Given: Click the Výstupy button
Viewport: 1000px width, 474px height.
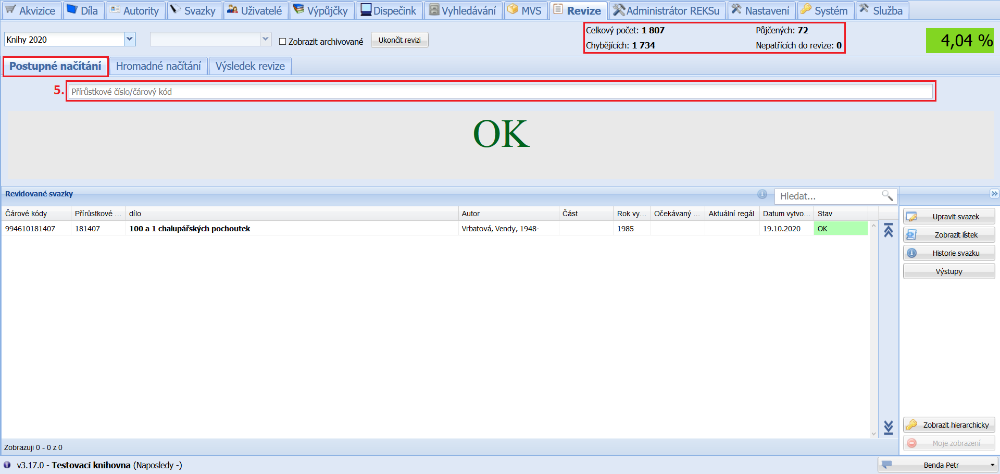Looking at the screenshot, I should (x=948, y=271).
